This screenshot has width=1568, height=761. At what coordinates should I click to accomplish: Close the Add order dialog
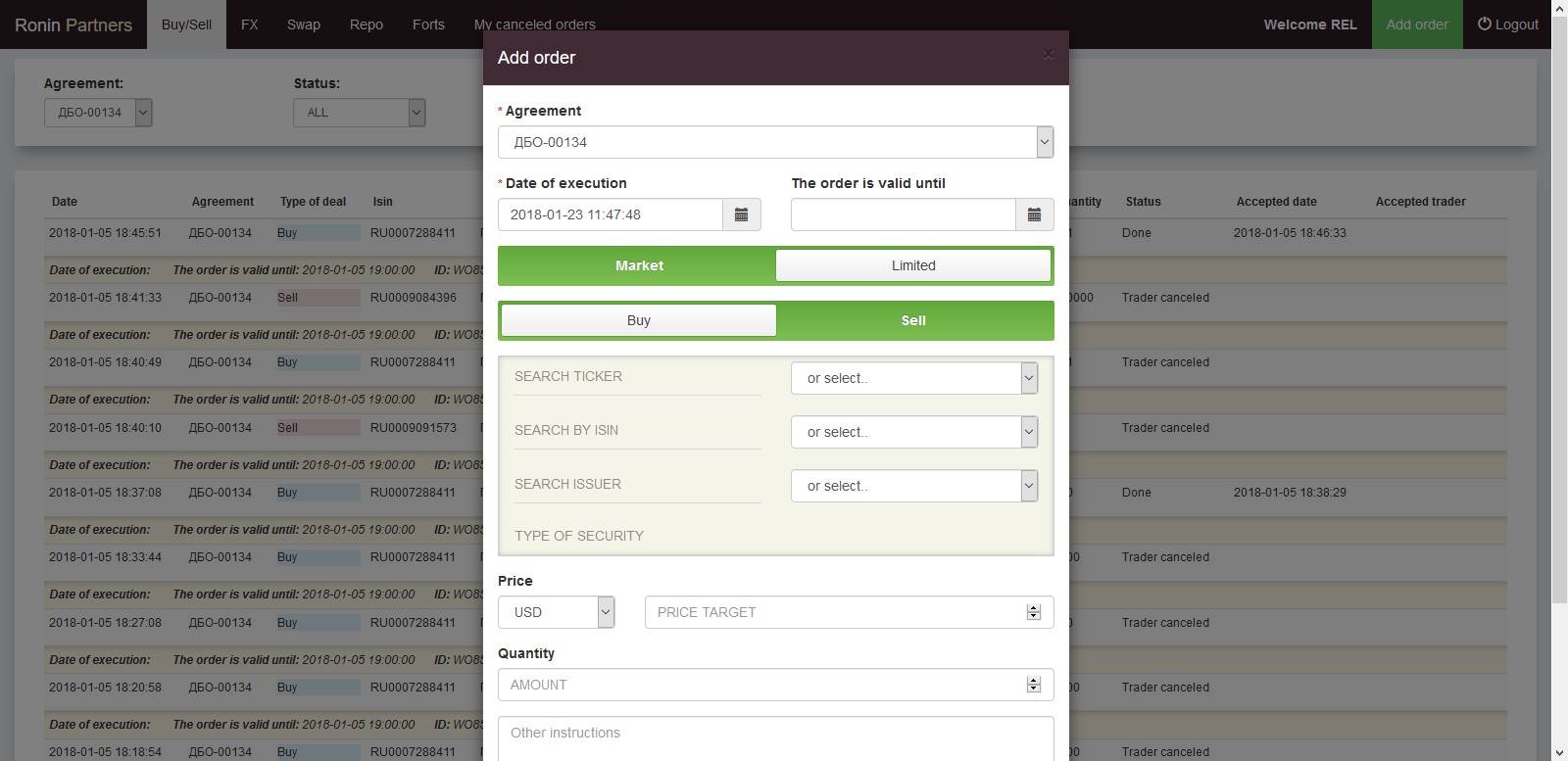[1048, 54]
